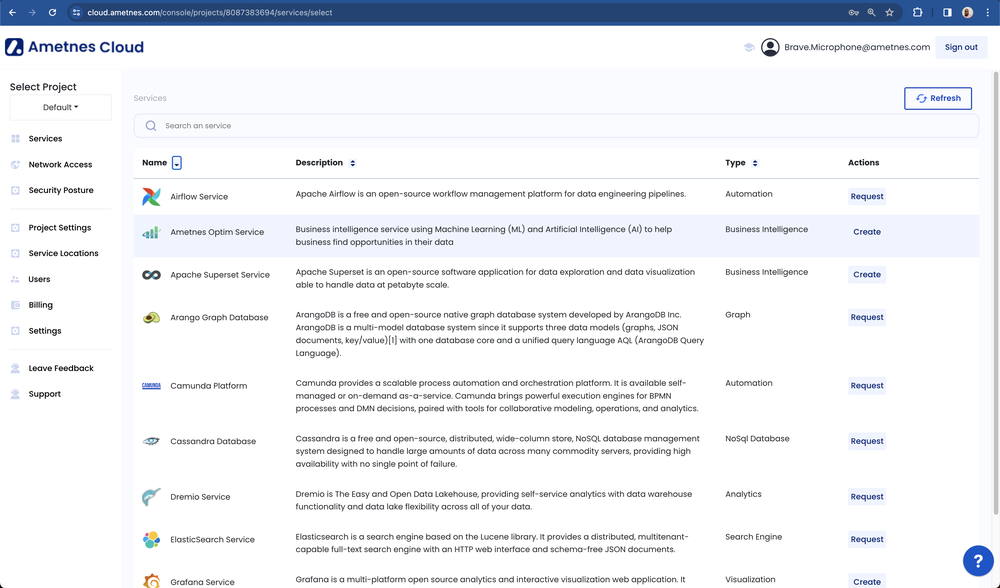Create the Grafana Service
This screenshot has height=588, width=1000.
pos(867,581)
